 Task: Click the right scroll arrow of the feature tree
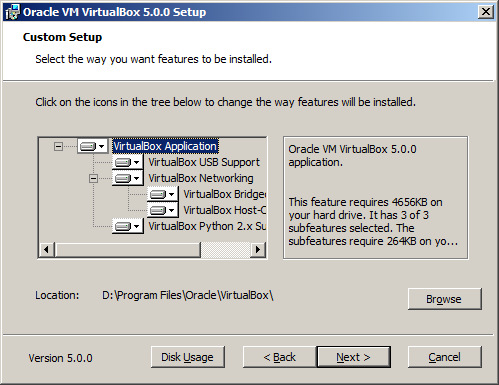(x=258, y=249)
